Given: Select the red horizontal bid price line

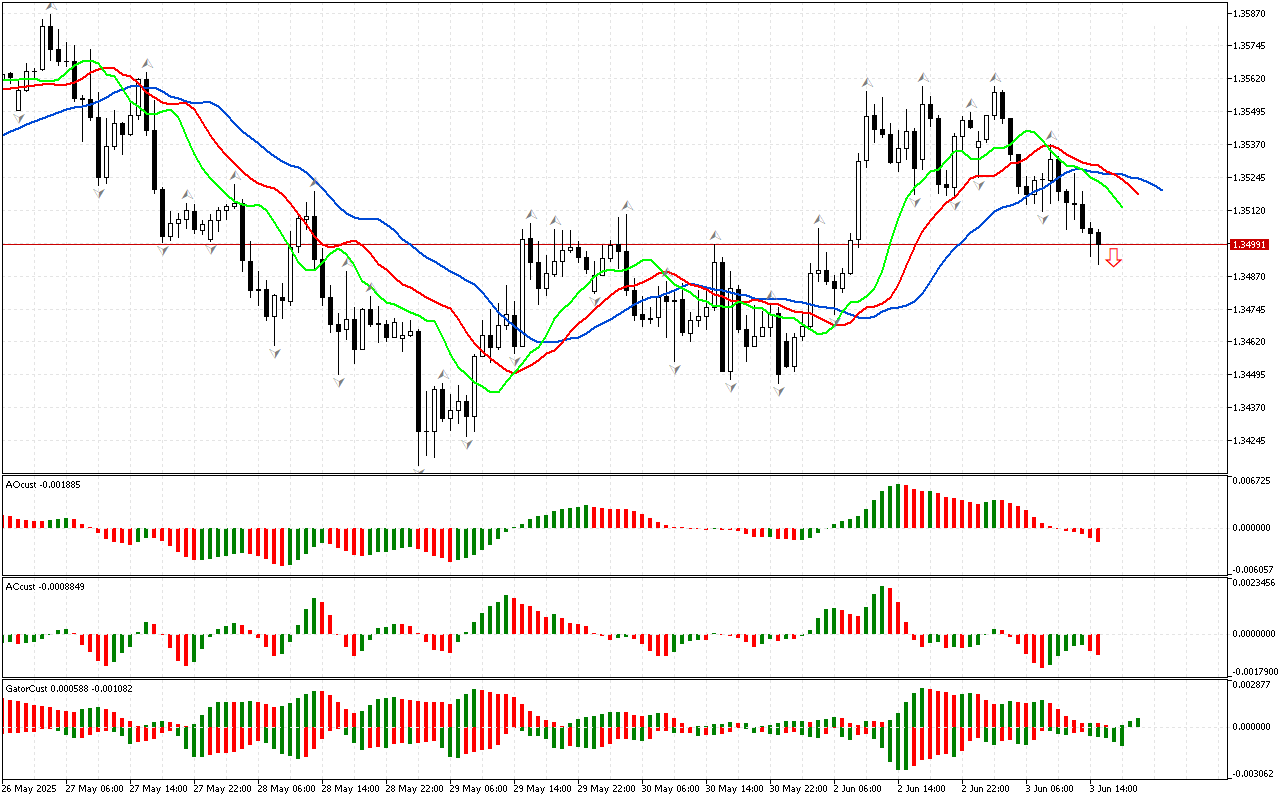Looking at the screenshot, I should coord(600,244).
